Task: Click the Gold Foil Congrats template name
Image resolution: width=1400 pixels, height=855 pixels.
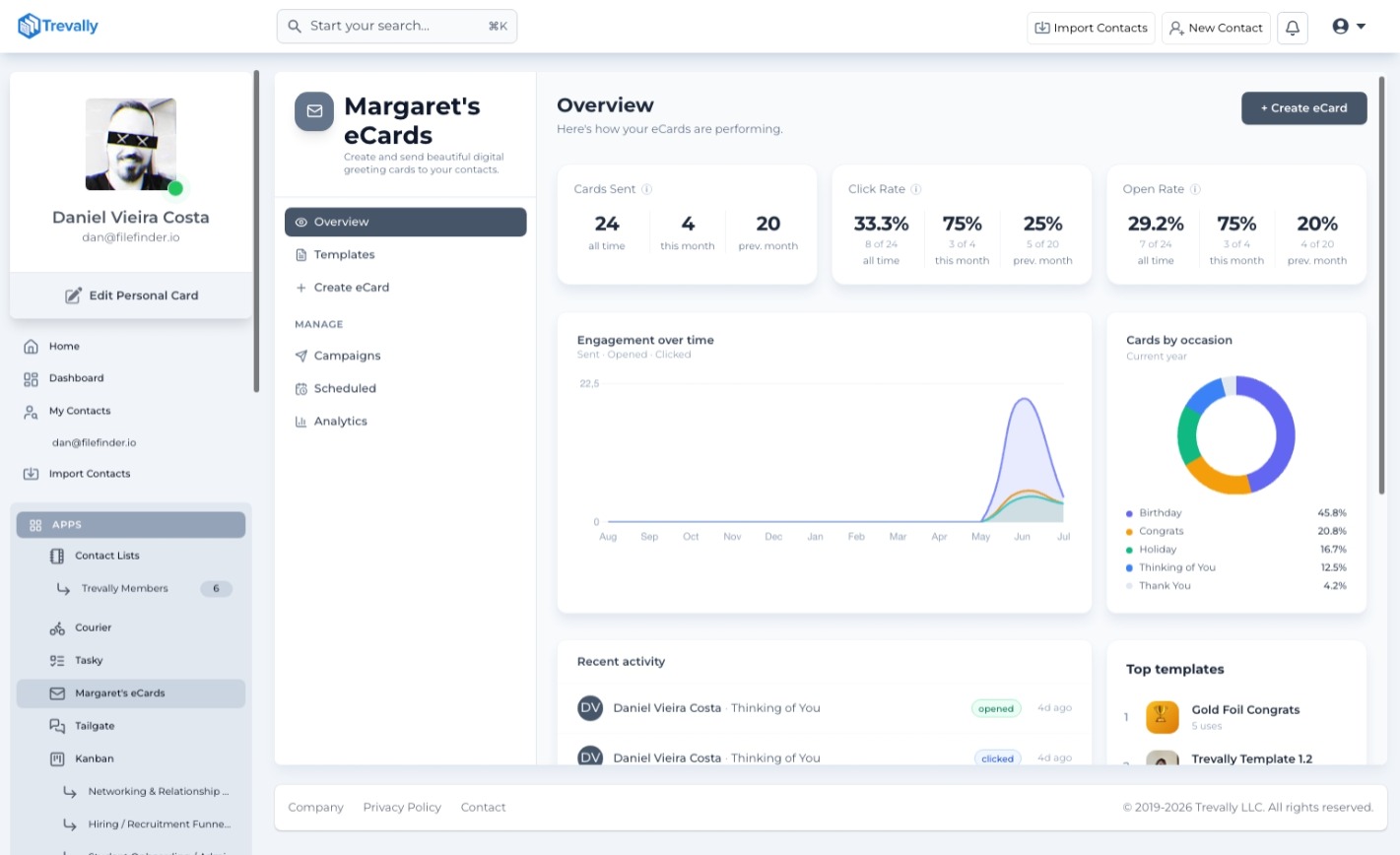Action: coord(1245,710)
